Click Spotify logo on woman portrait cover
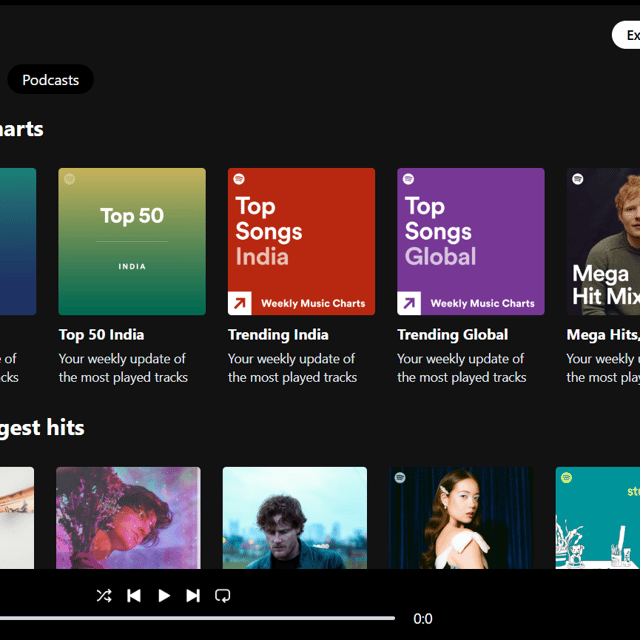 [400, 478]
